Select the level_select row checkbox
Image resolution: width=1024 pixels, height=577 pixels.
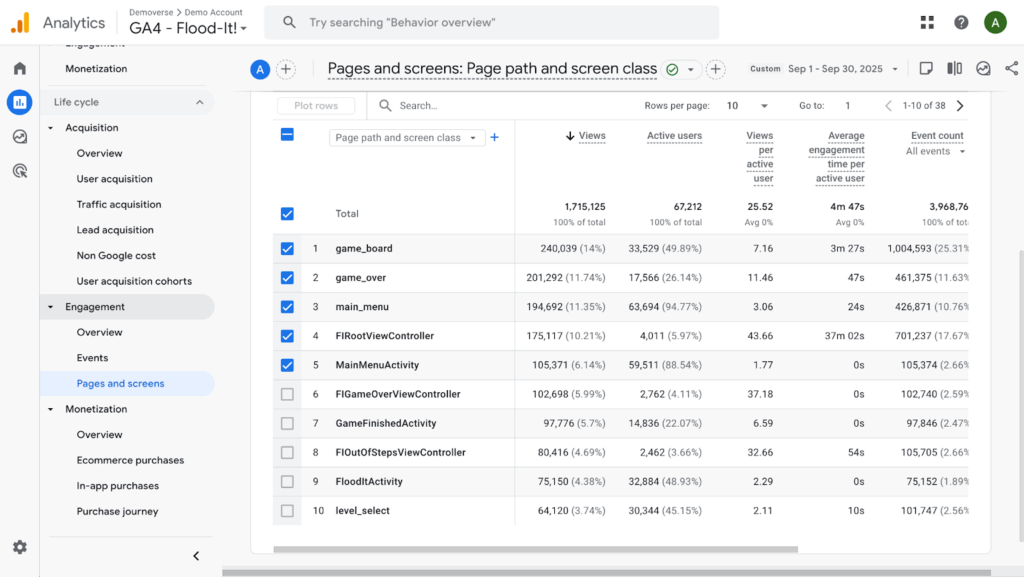(x=288, y=511)
